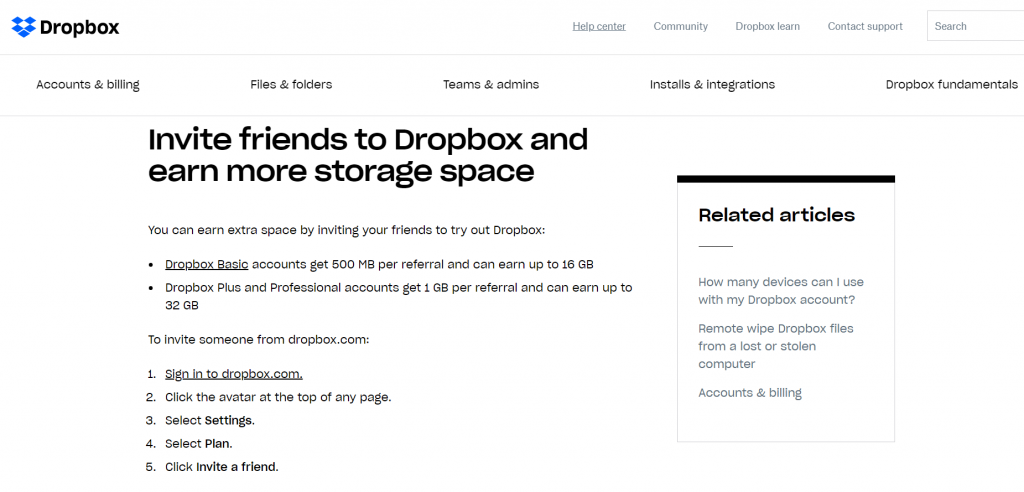Open the Help center link
The image size is (1024, 492).
click(x=599, y=26)
